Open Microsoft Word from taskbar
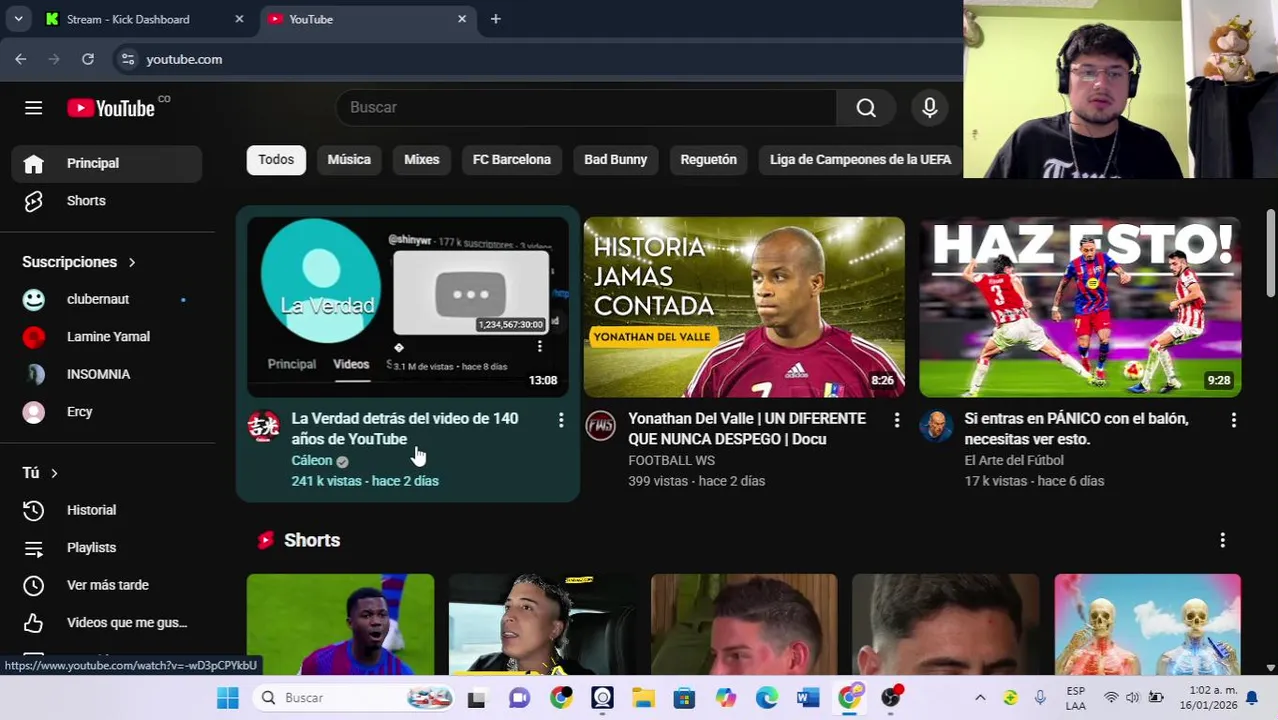This screenshot has height=720, width=1278. 808,698
